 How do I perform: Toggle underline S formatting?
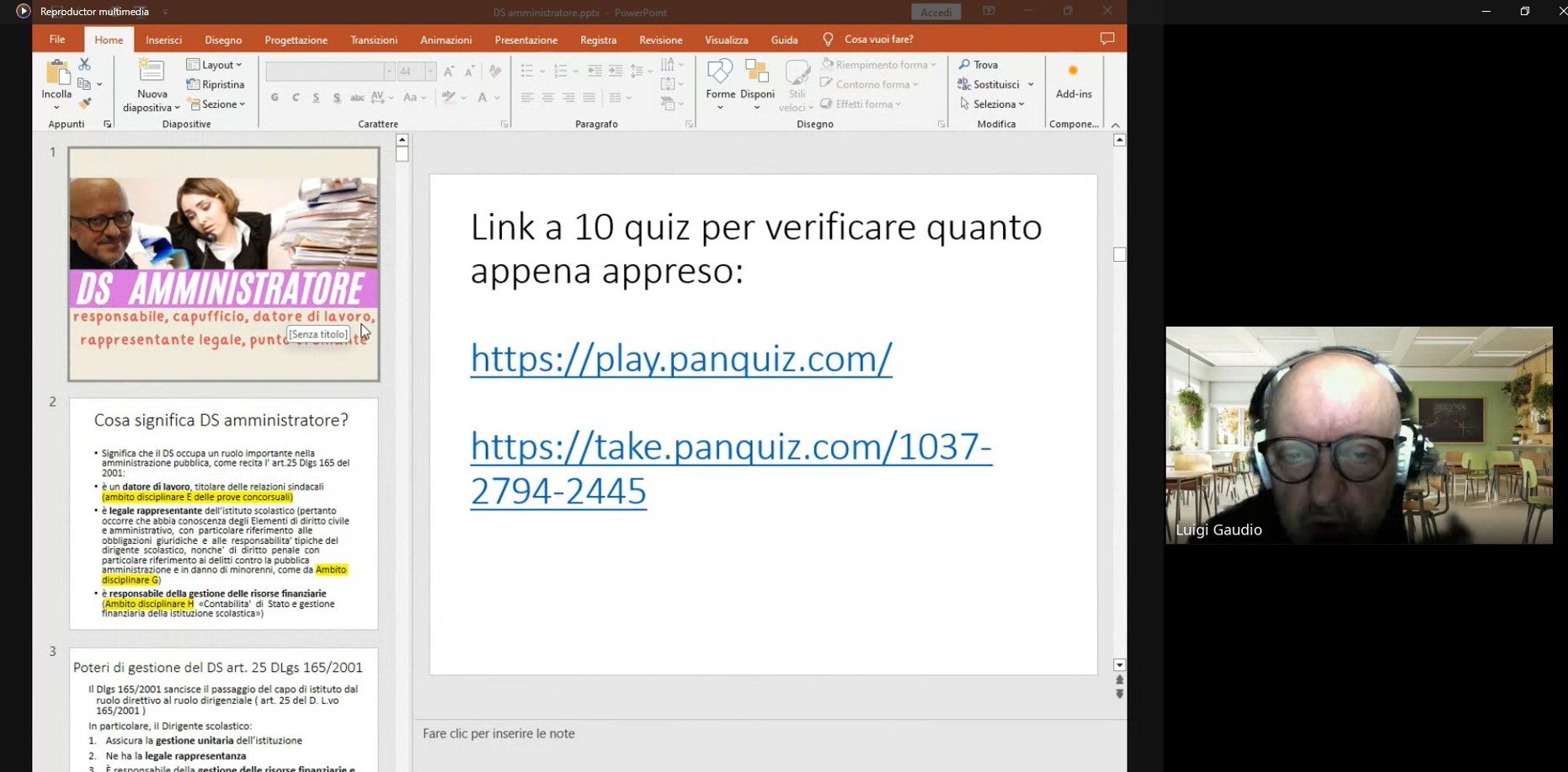(316, 98)
